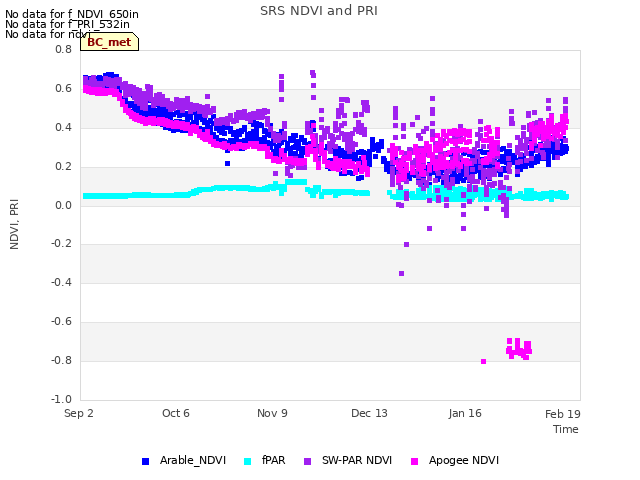Click the BC_met label tag
Image resolution: width=640 pixels, height=480 pixels.
pyautogui.click(x=109, y=42)
